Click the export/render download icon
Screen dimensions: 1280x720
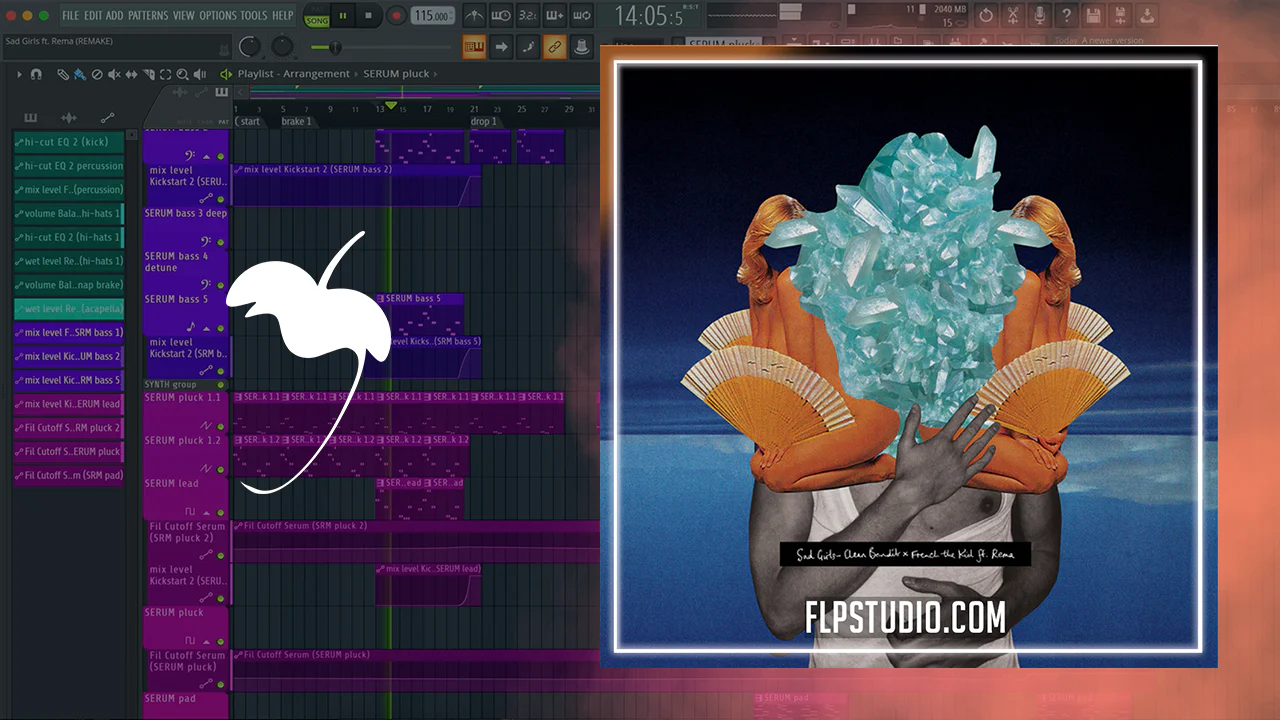click(x=1147, y=15)
